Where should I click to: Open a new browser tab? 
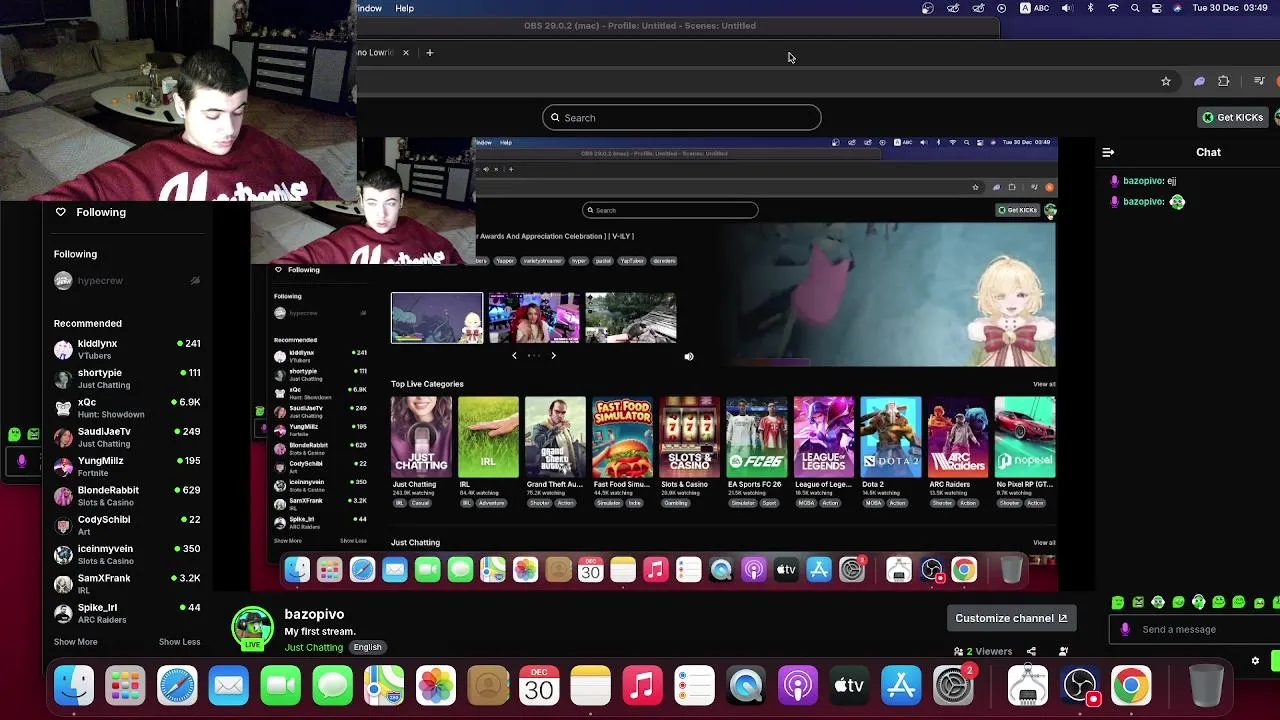click(x=429, y=52)
